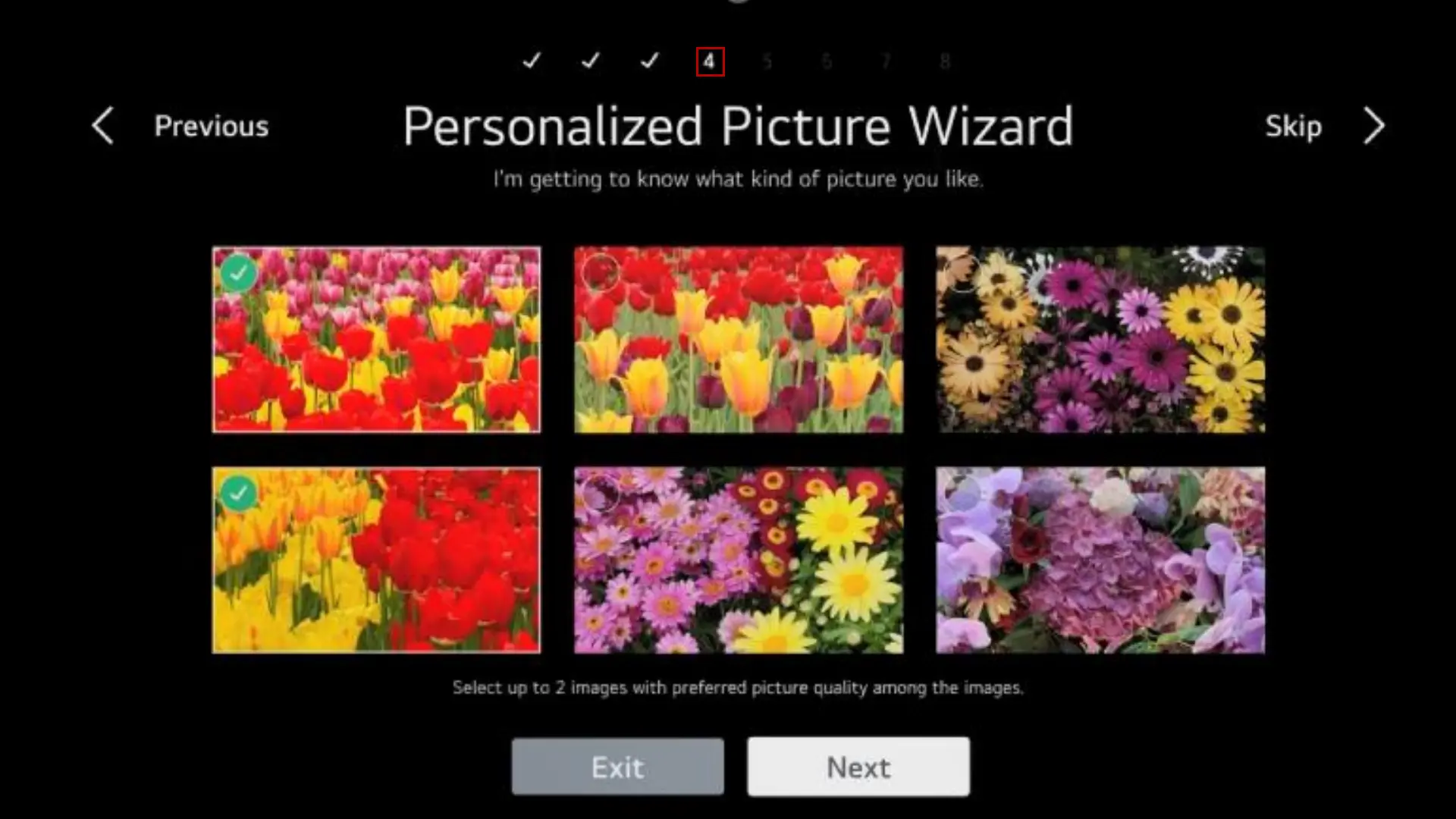Uncheck the yellow and red tulip field image
The image size is (1456, 819).
pyautogui.click(x=239, y=494)
